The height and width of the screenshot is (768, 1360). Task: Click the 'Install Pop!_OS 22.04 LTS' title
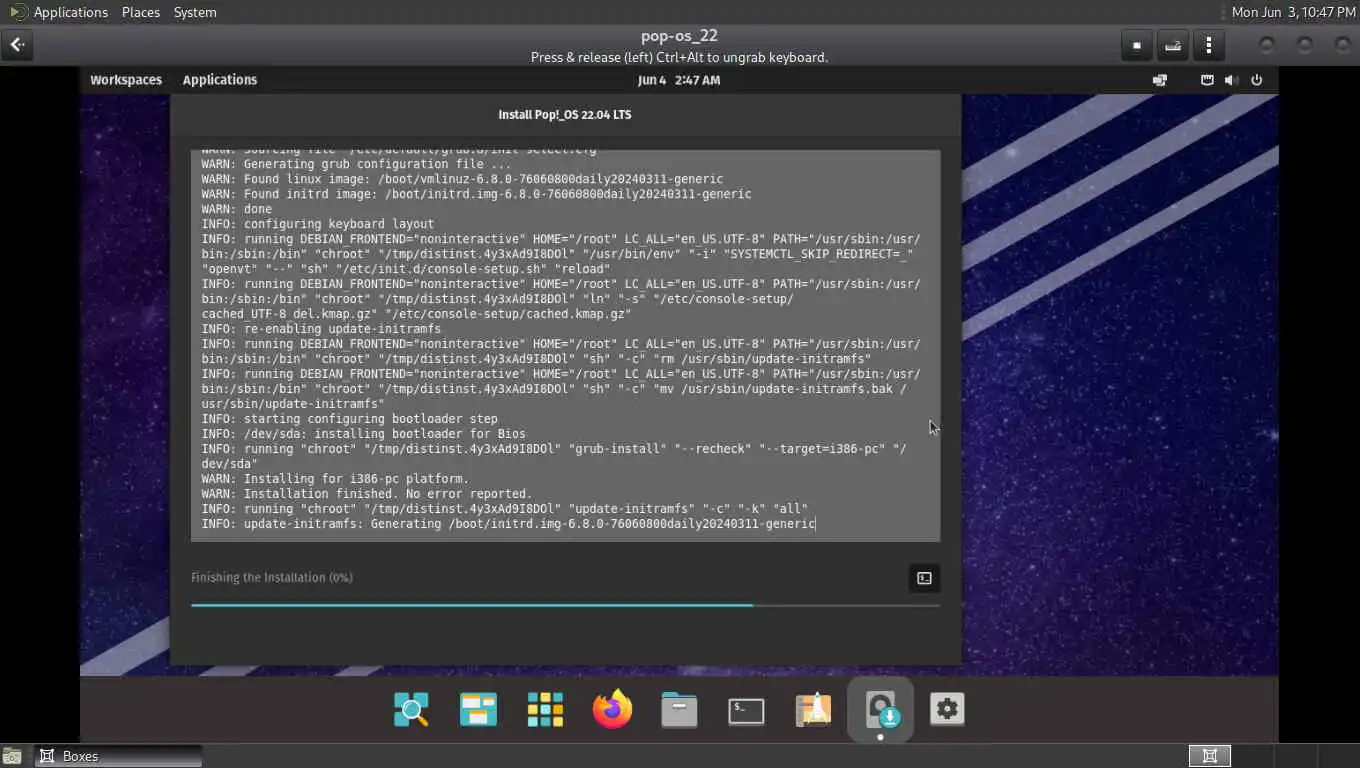565,115
